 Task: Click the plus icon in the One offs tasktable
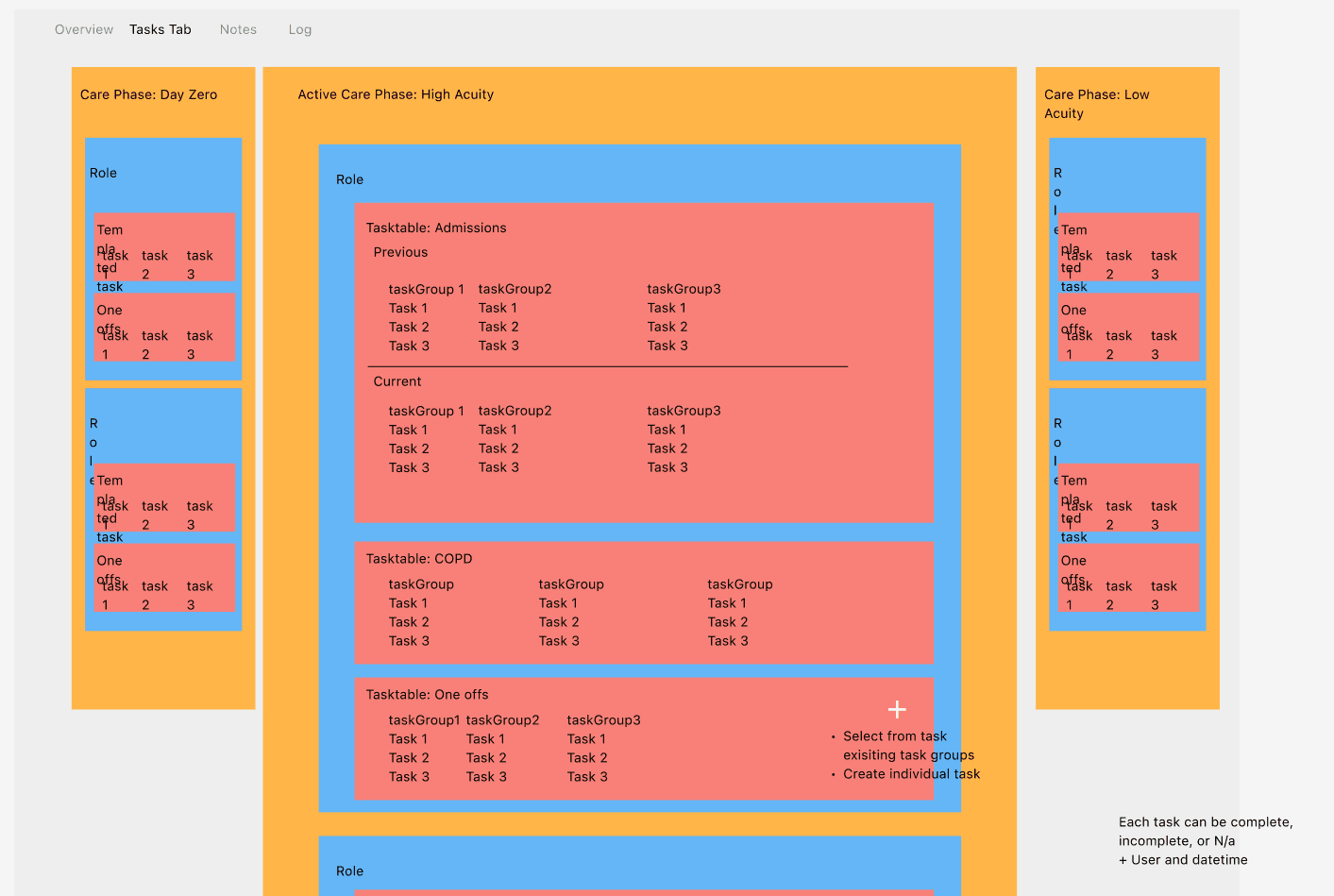coord(897,709)
